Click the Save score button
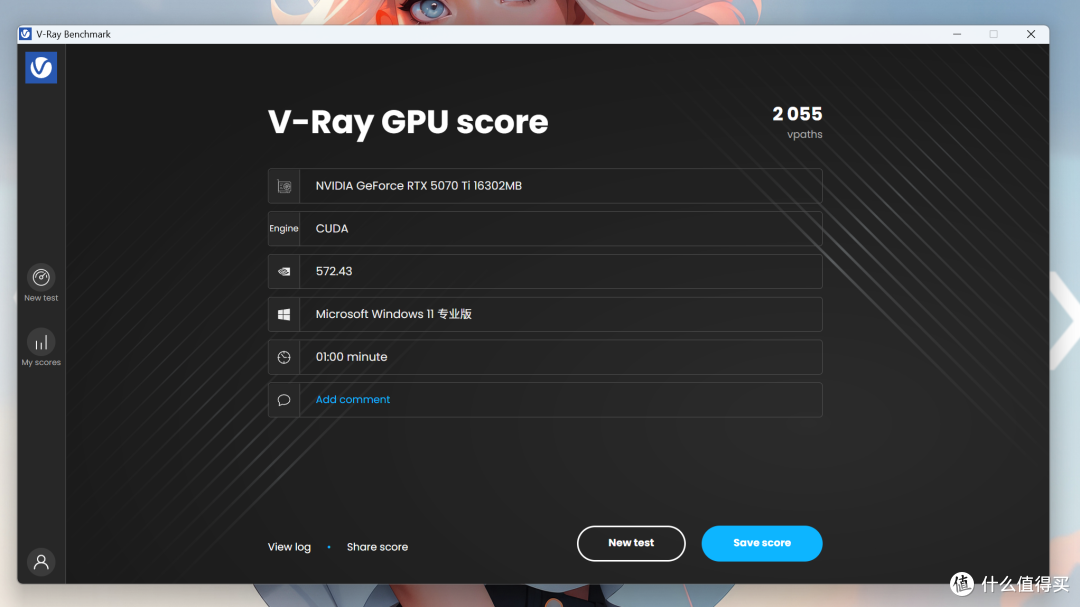 (762, 544)
